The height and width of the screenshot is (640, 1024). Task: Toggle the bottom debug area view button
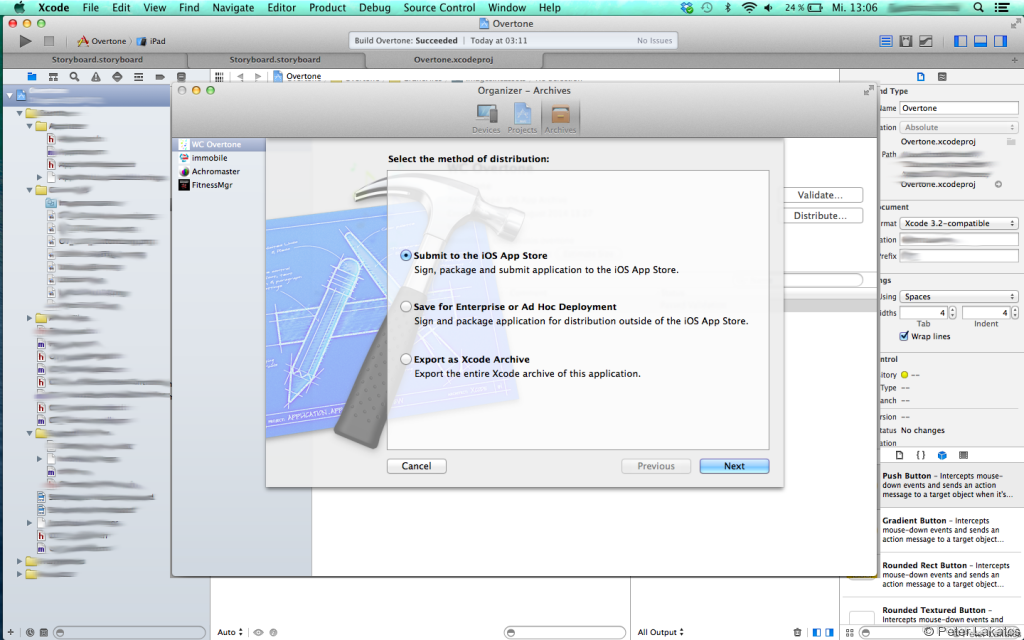click(980, 41)
